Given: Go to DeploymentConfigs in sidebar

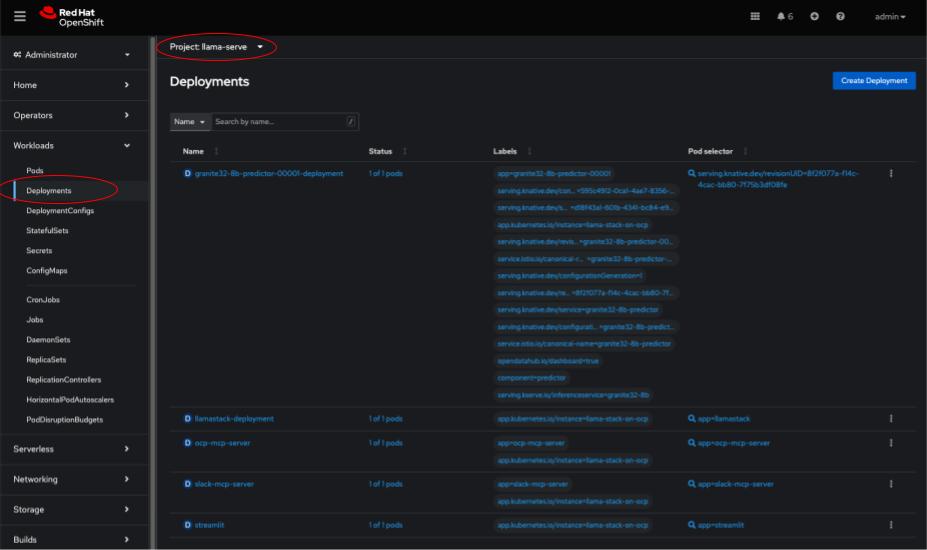Looking at the screenshot, I should (x=60, y=211).
